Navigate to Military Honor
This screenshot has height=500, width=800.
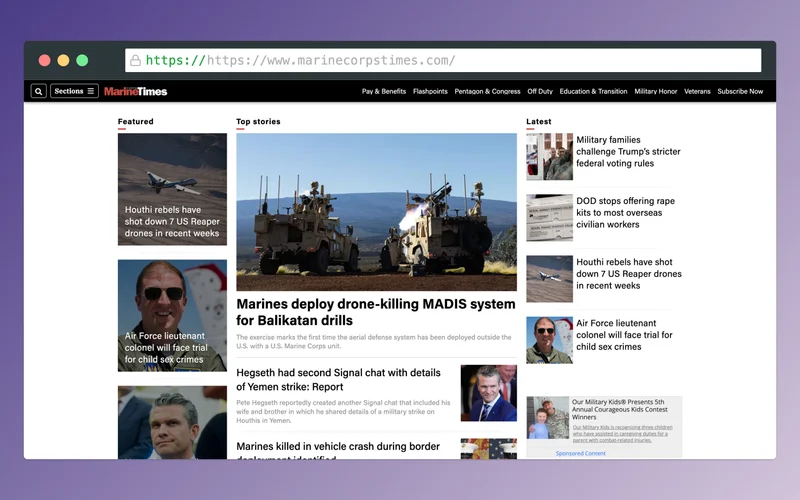click(x=655, y=91)
